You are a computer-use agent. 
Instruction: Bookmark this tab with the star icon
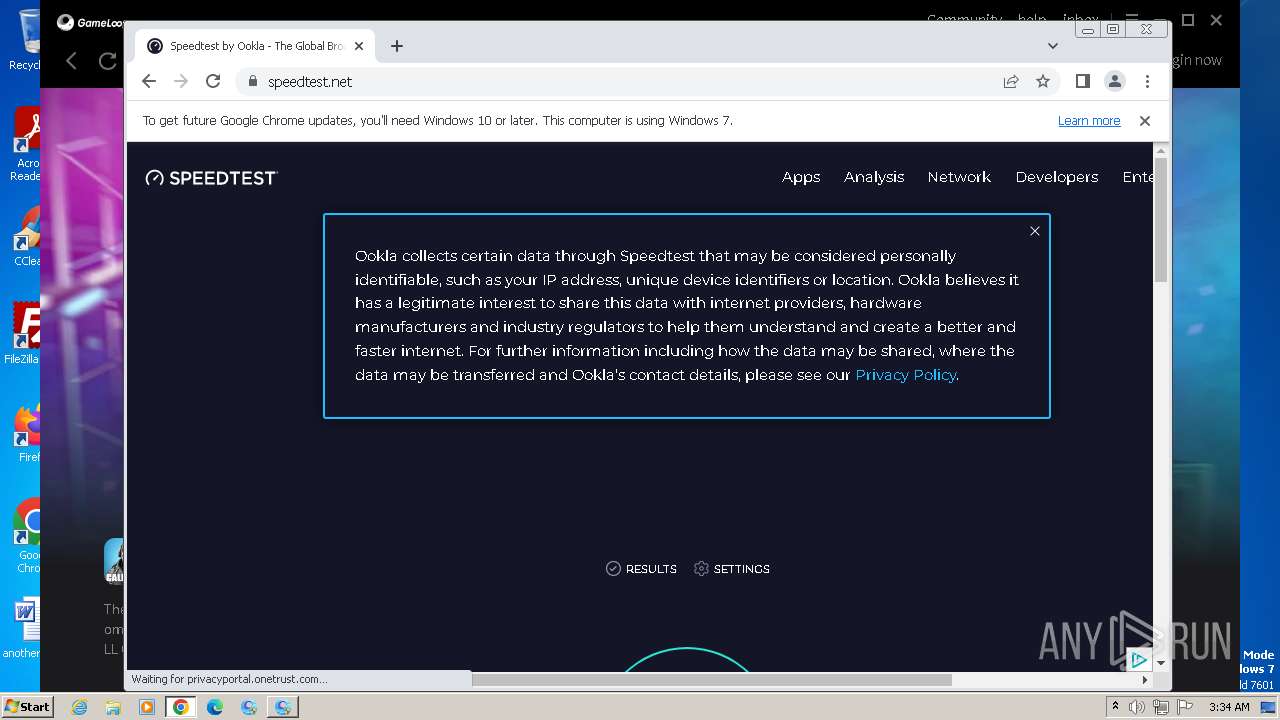pos(1043,81)
